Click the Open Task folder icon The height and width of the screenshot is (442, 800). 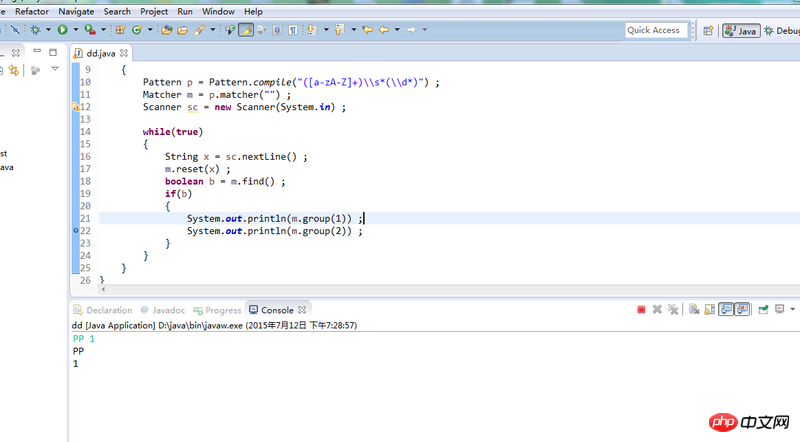[x=182, y=30]
